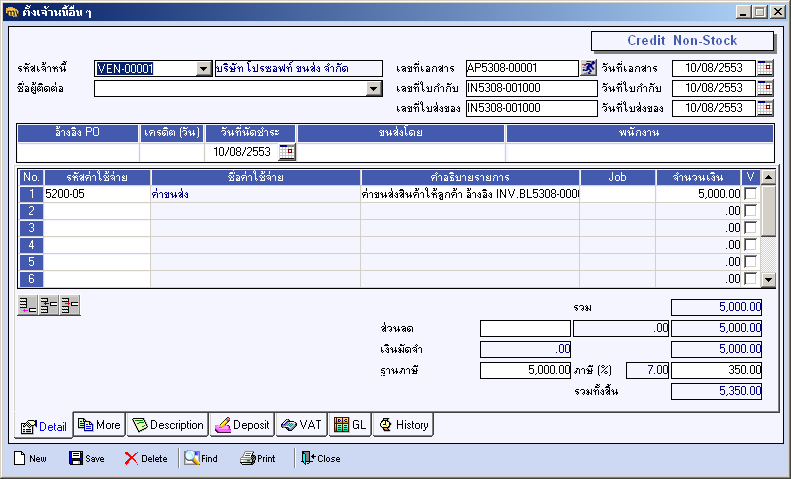Click the ส่วนลด discount input field
The width and height of the screenshot is (791, 479).
(x=525, y=328)
